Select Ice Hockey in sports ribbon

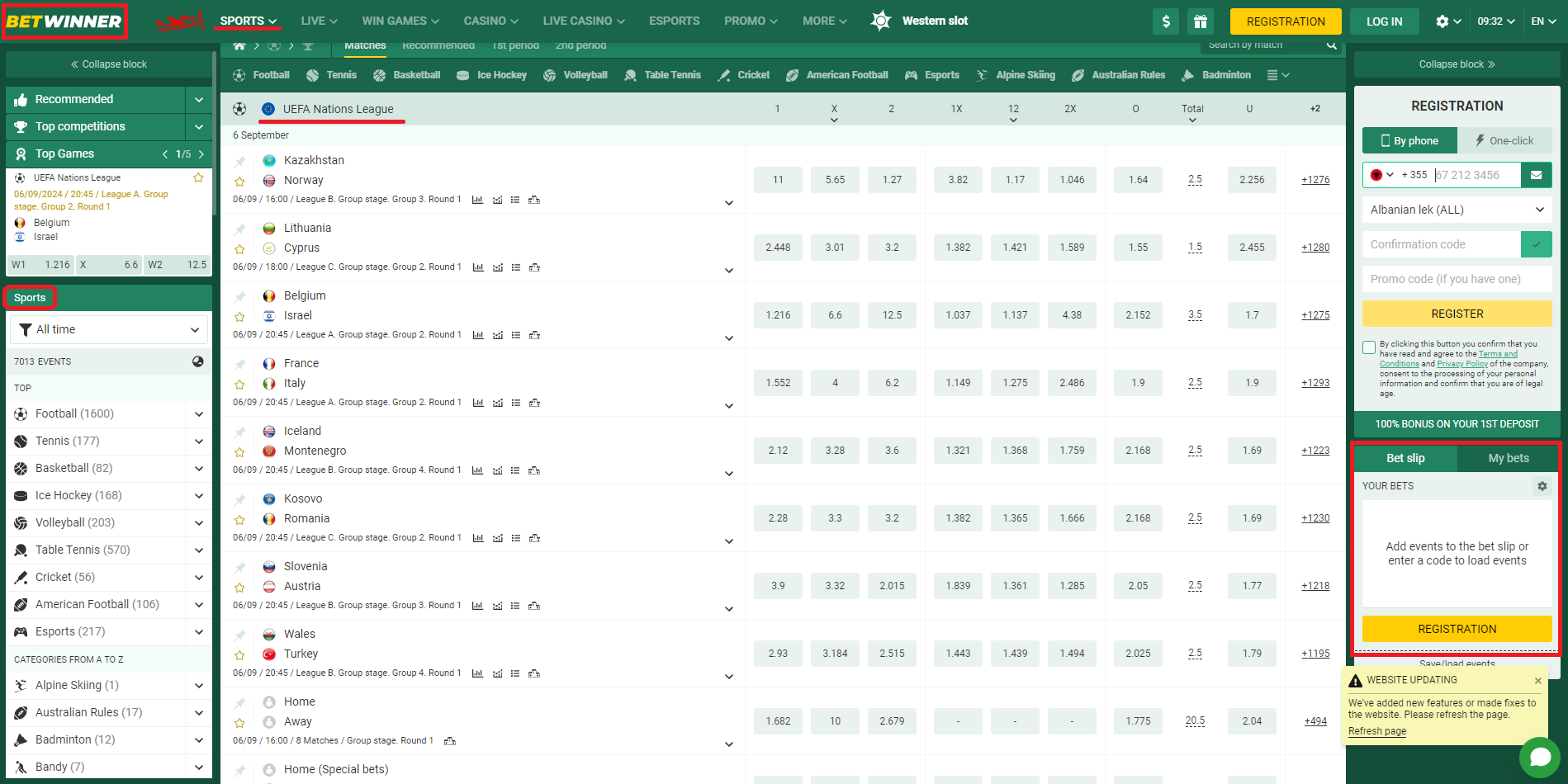coord(491,75)
